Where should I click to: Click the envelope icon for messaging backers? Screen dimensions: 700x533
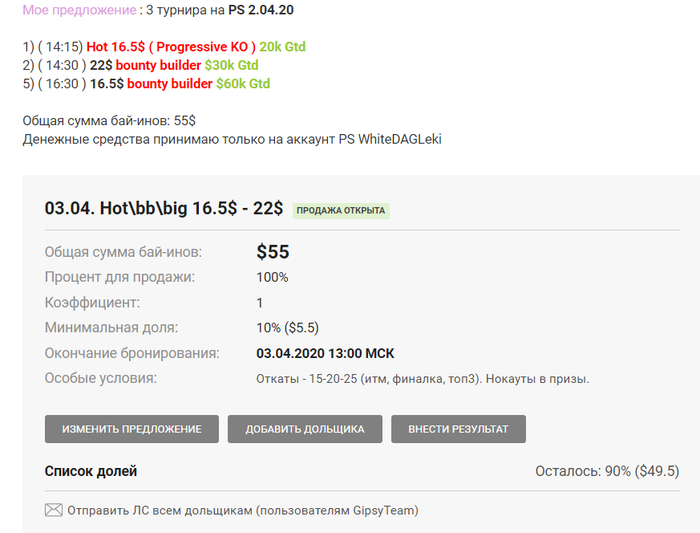point(54,510)
